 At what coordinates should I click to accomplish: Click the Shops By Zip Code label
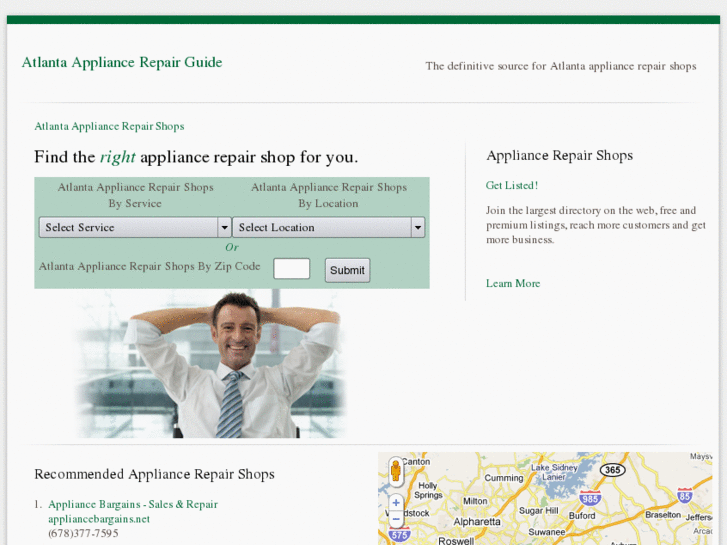tap(149, 266)
